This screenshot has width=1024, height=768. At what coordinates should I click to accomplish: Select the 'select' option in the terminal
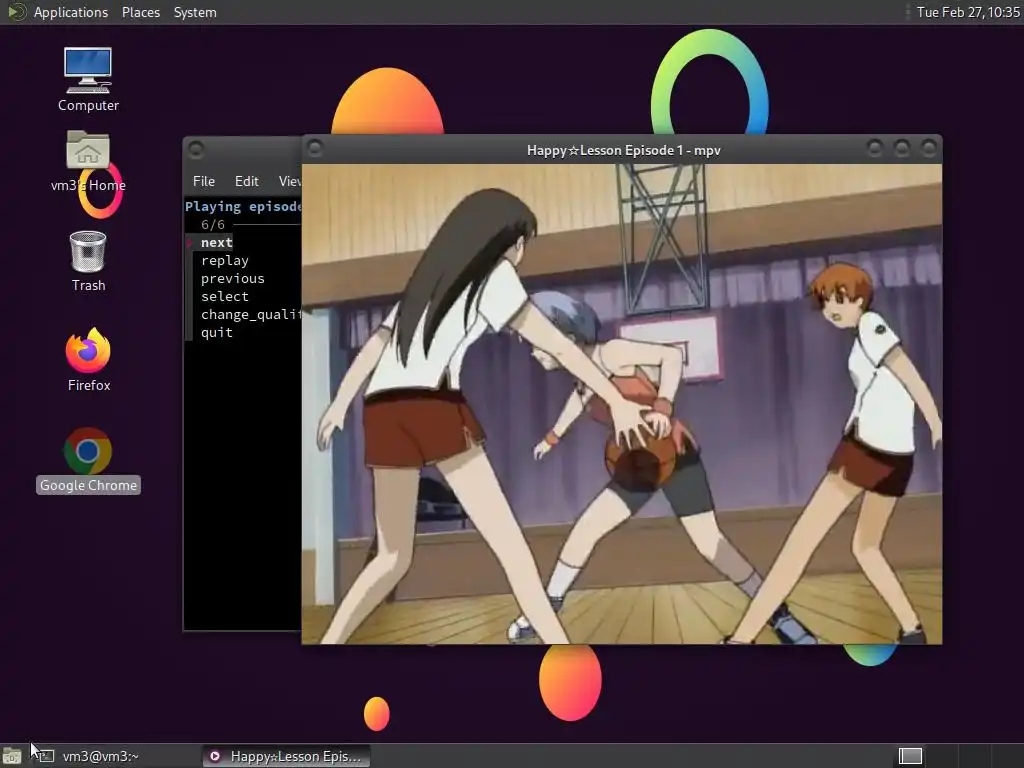tap(225, 296)
